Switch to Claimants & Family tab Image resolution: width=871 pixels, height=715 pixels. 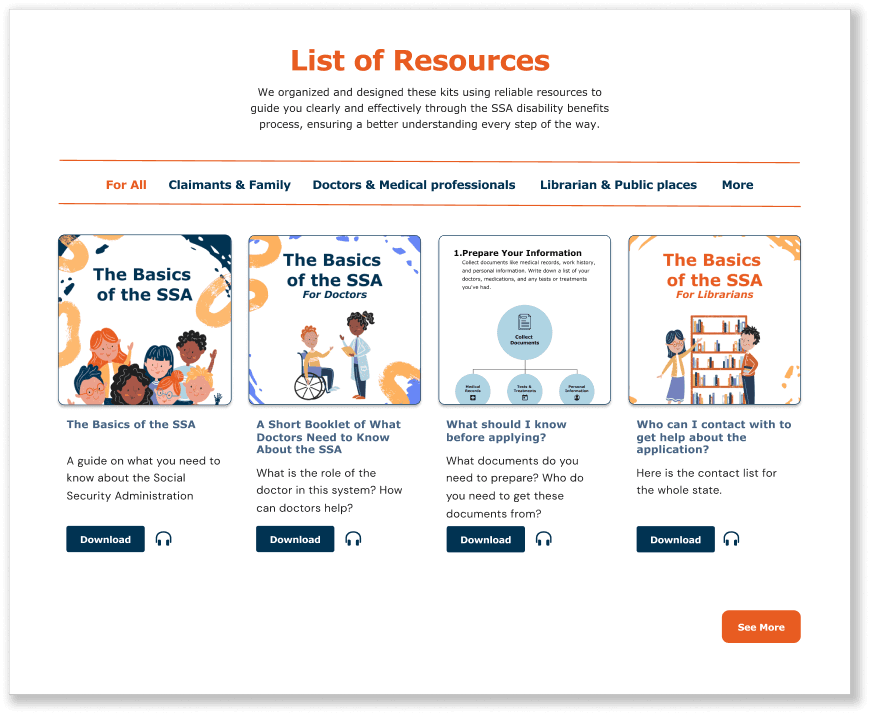[x=229, y=185]
